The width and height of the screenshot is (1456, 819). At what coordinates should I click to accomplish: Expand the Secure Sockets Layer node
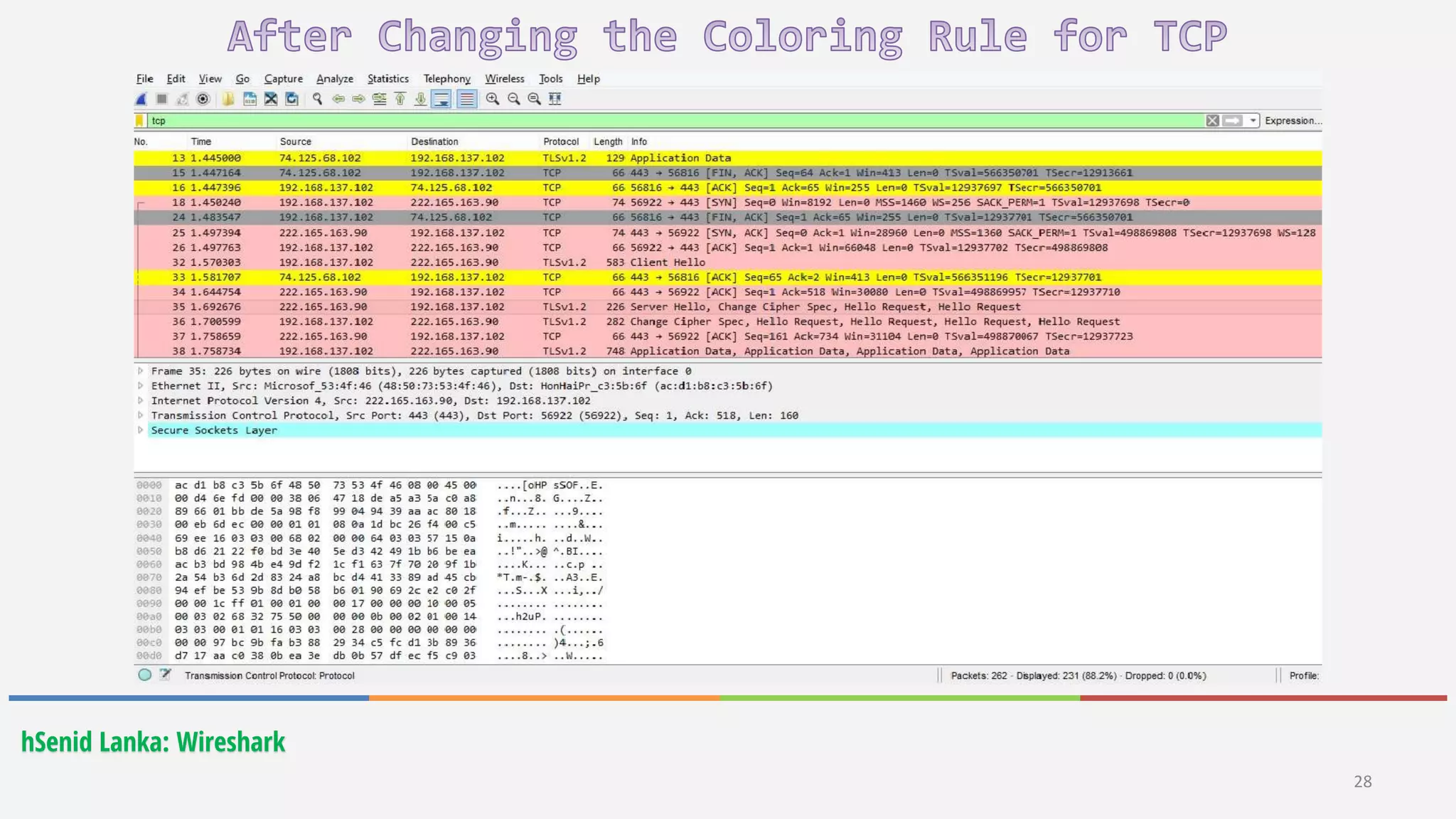[141, 430]
